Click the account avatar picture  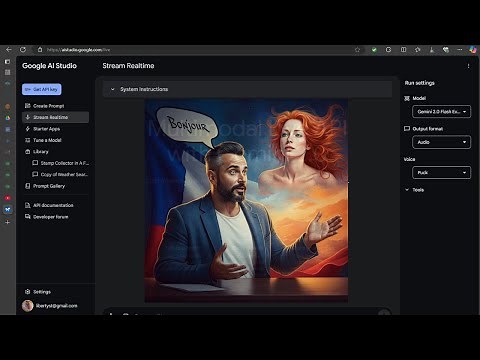[28, 306]
